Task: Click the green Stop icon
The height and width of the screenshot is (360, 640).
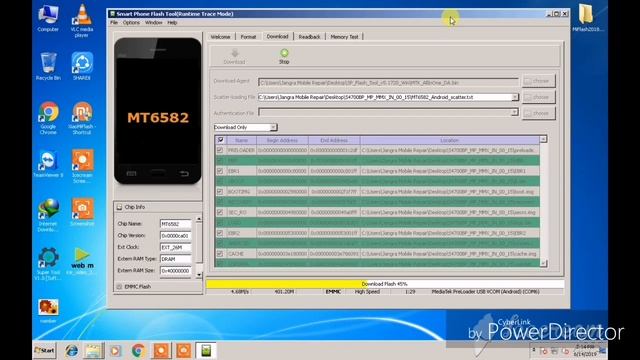Action: (284, 53)
